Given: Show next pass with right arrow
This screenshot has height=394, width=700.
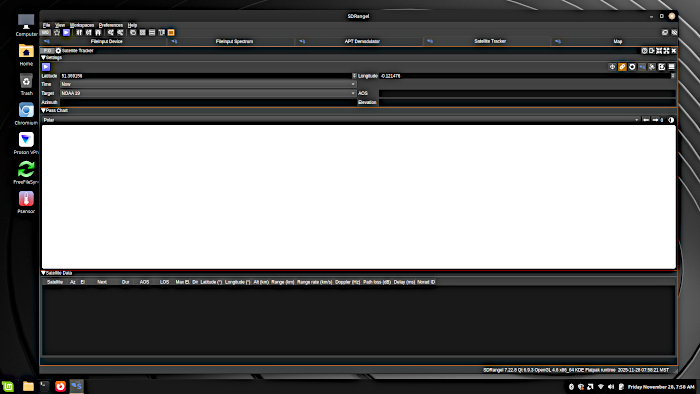Looking at the screenshot, I should (x=655, y=120).
